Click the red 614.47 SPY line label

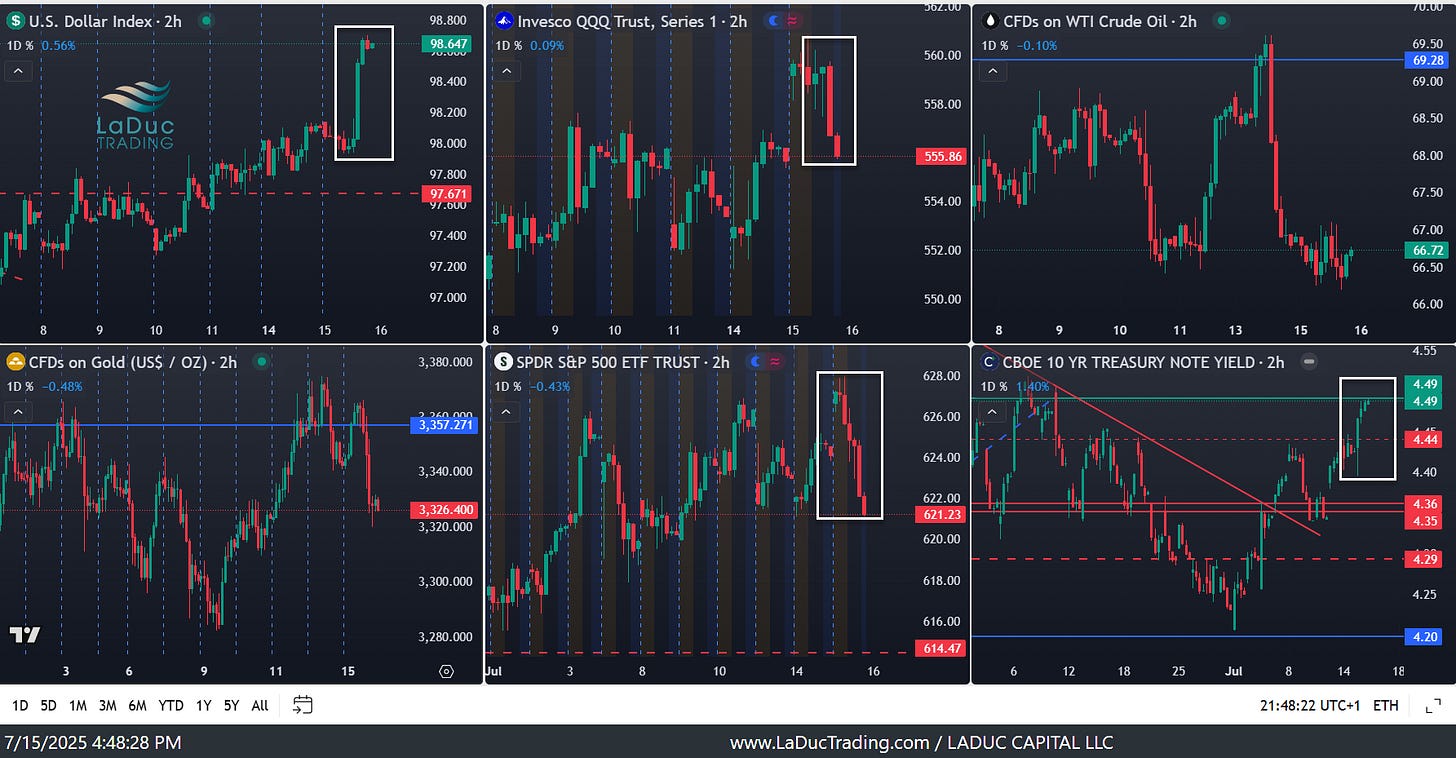(940, 648)
